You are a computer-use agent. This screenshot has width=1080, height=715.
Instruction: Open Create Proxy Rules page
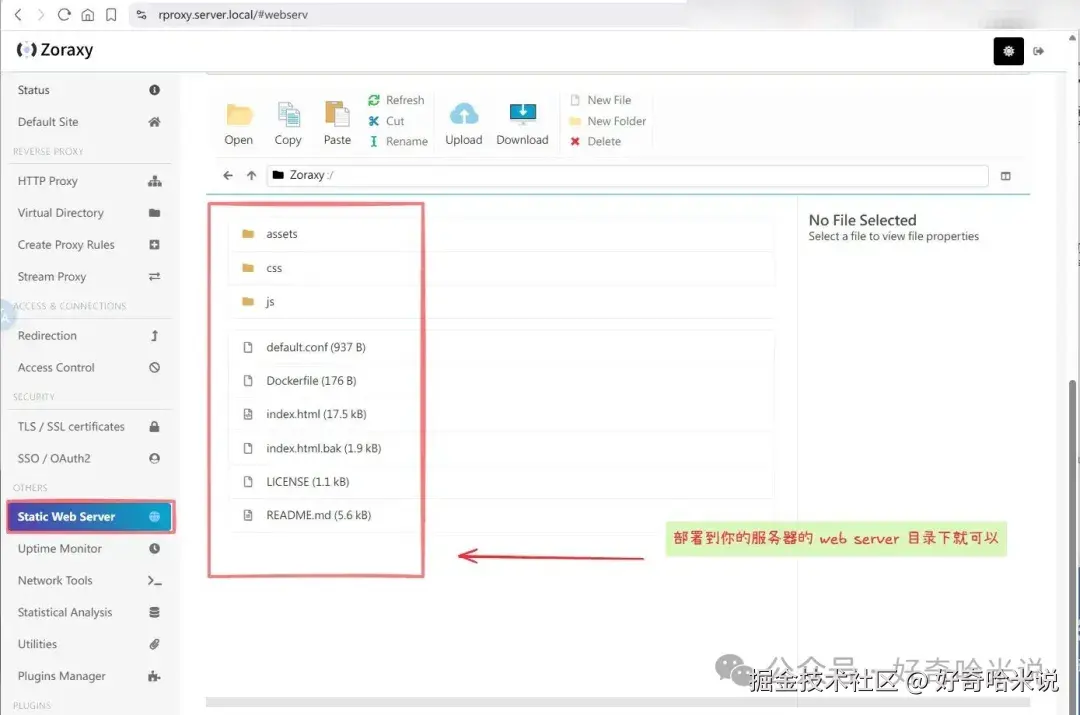pyautogui.click(x=90, y=245)
